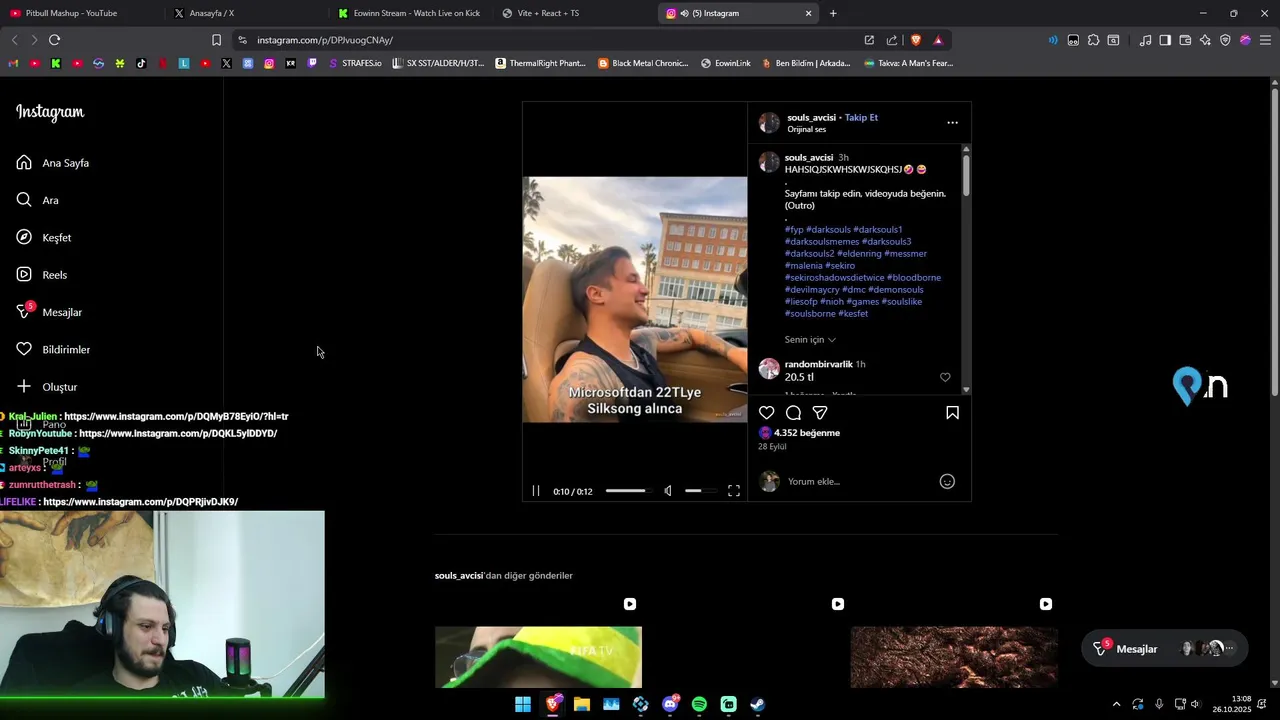Viewport: 1280px width, 720px height.
Task: Open EowinLink bookmark
Action: [x=726, y=63]
